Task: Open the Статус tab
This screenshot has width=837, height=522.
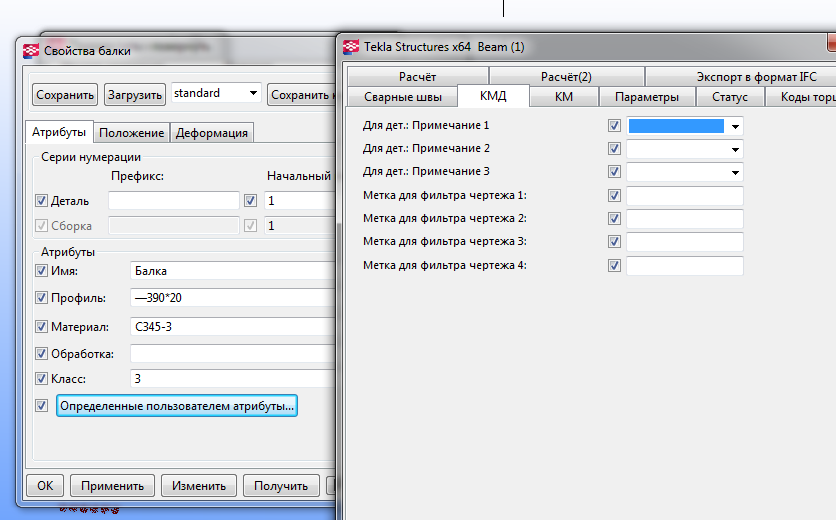Action: (730, 97)
